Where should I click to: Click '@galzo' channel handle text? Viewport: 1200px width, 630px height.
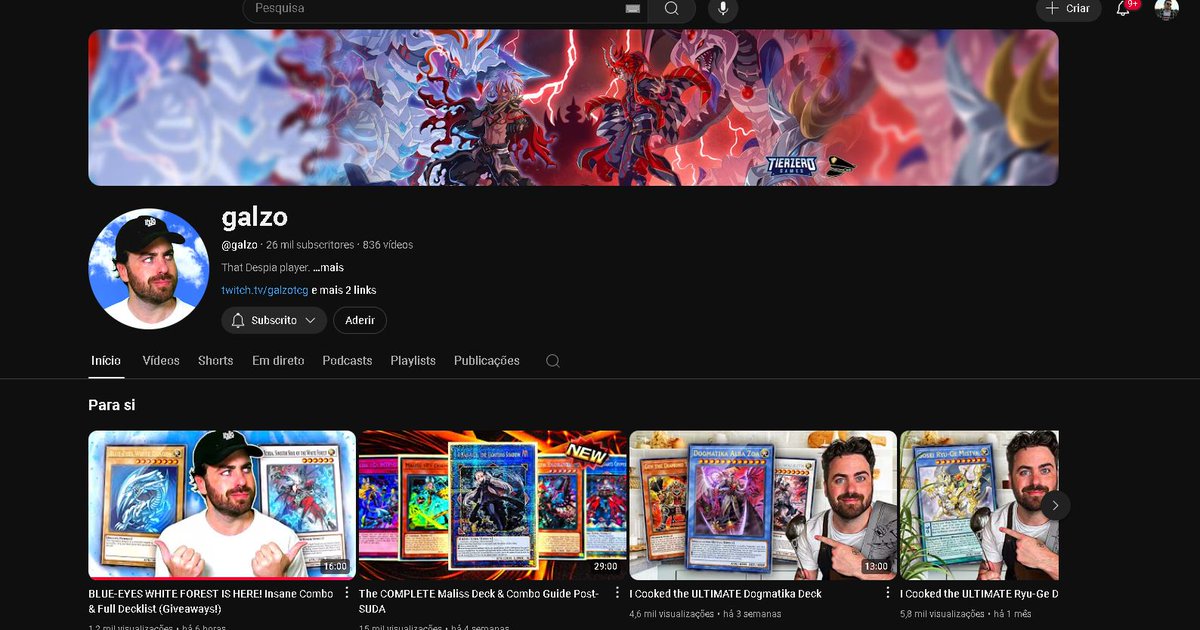(240, 245)
